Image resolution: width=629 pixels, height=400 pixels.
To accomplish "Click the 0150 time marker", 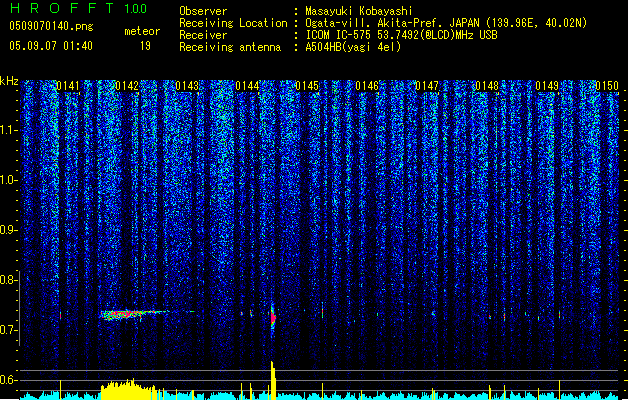I will point(607,86).
